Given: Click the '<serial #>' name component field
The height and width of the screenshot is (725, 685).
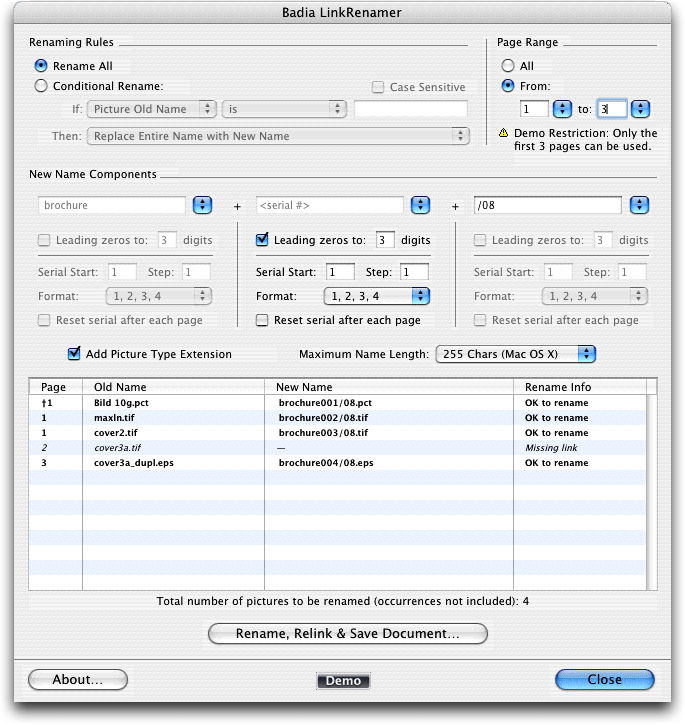Looking at the screenshot, I should click(329, 205).
